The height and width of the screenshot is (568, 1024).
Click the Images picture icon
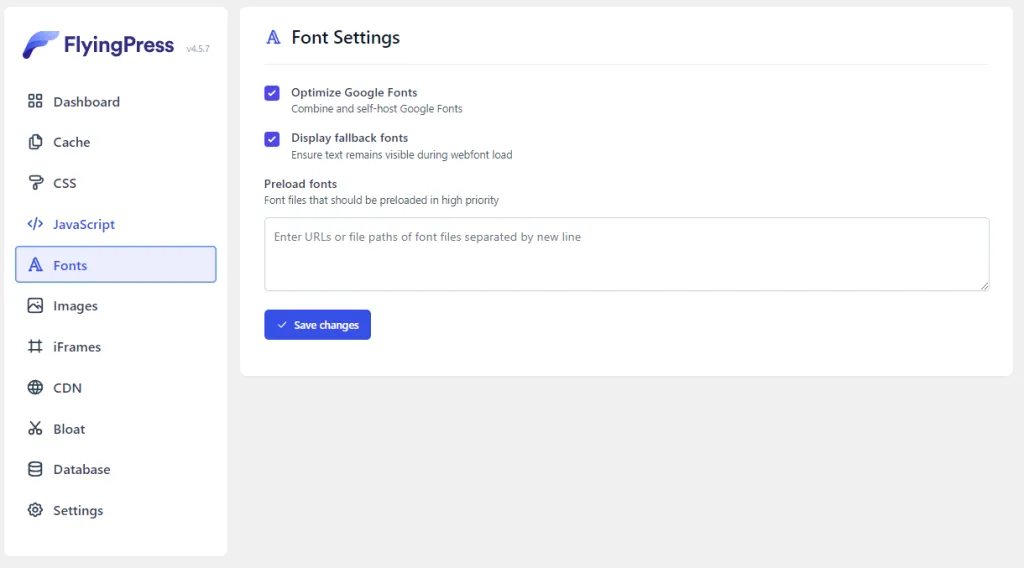(x=35, y=306)
